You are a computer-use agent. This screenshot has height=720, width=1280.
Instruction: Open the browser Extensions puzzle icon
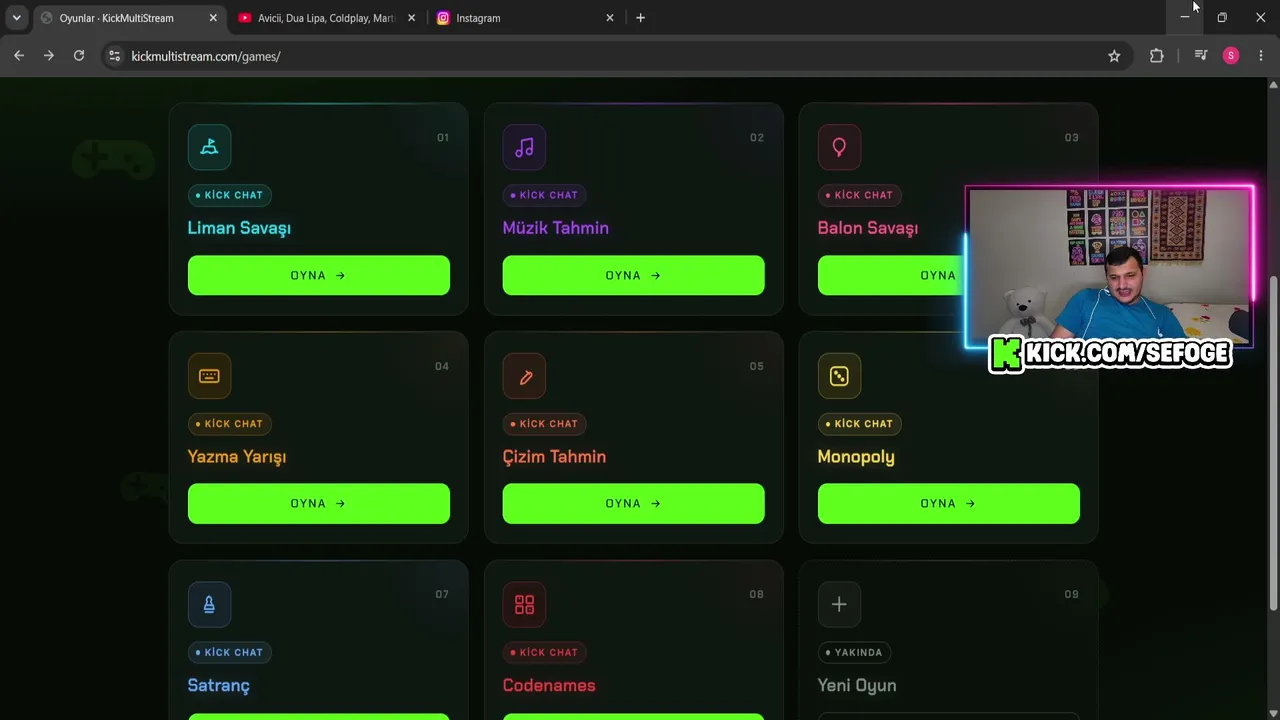pyautogui.click(x=1157, y=56)
